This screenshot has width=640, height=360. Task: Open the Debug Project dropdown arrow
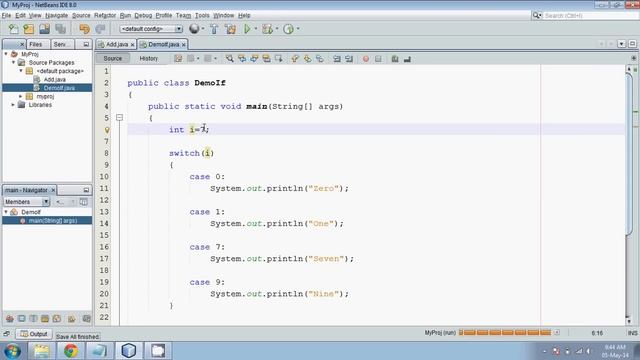click(x=277, y=29)
